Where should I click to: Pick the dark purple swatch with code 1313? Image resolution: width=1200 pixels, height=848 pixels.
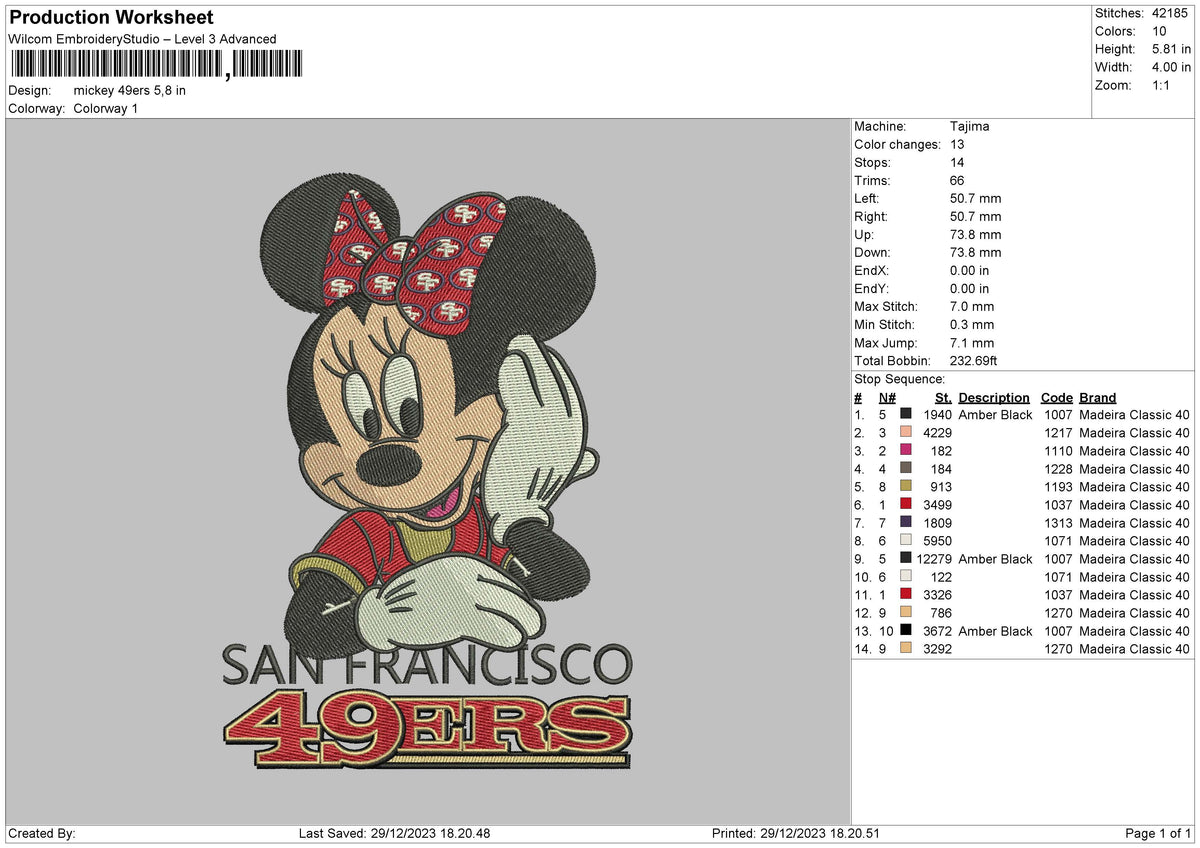coord(906,521)
